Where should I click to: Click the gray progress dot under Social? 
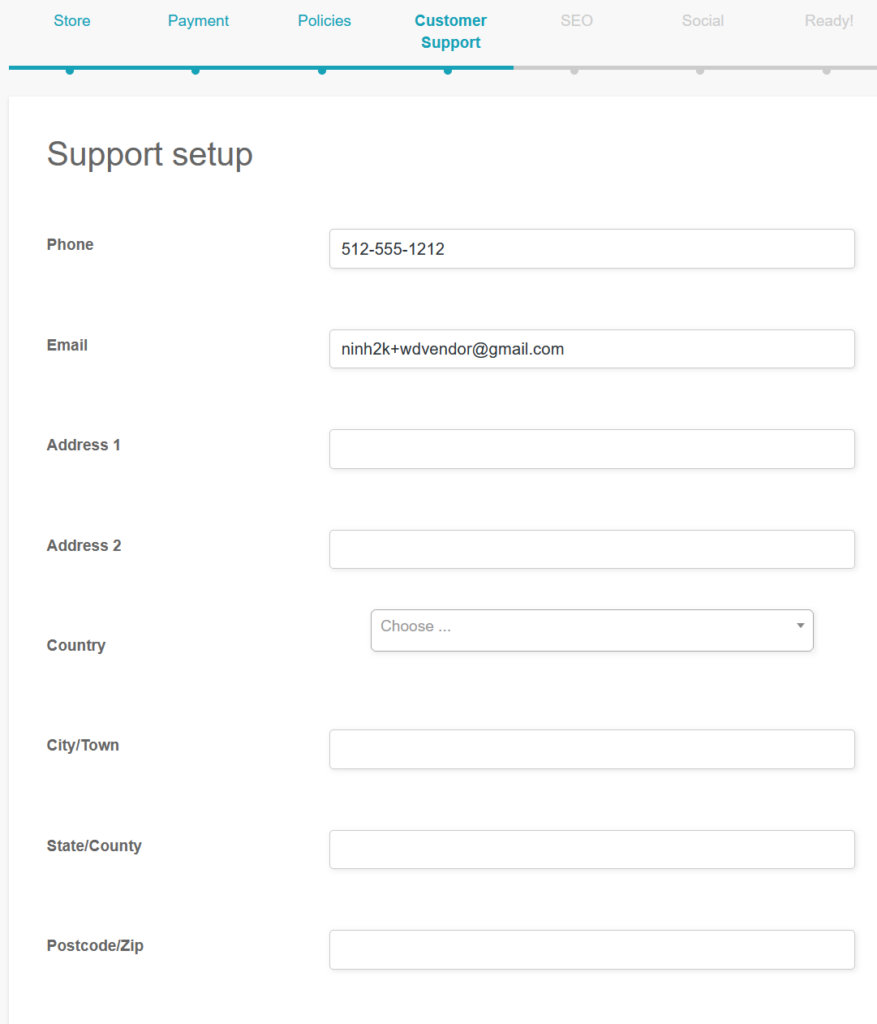click(x=700, y=70)
